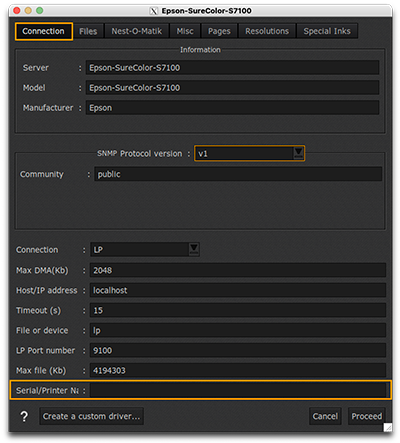This screenshot has width=400, height=443.
Task: Open the Connection type LP dropdown
Action: click(145, 249)
